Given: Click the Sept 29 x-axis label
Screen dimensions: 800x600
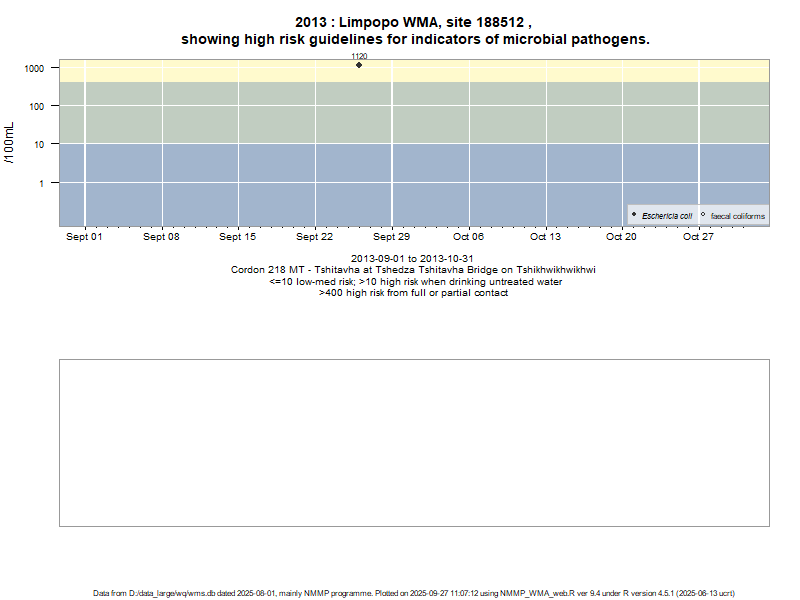Looking at the screenshot, I should (391, 237).
